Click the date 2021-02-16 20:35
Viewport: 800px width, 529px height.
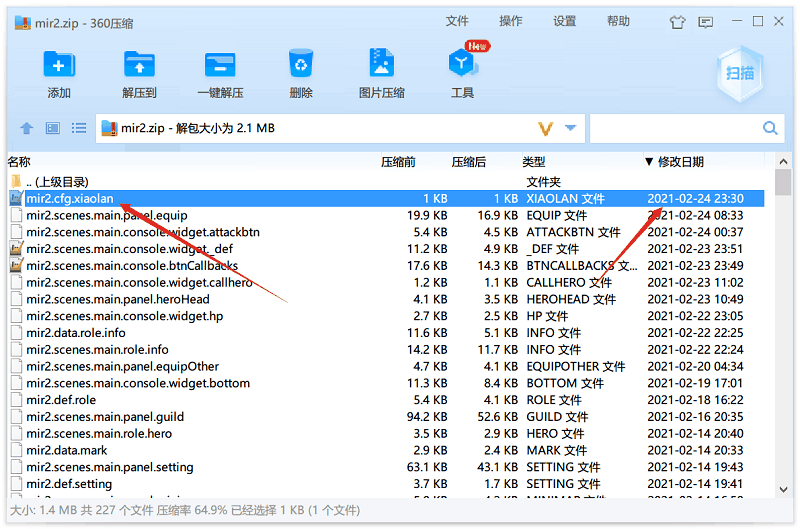tap(695, 417)
